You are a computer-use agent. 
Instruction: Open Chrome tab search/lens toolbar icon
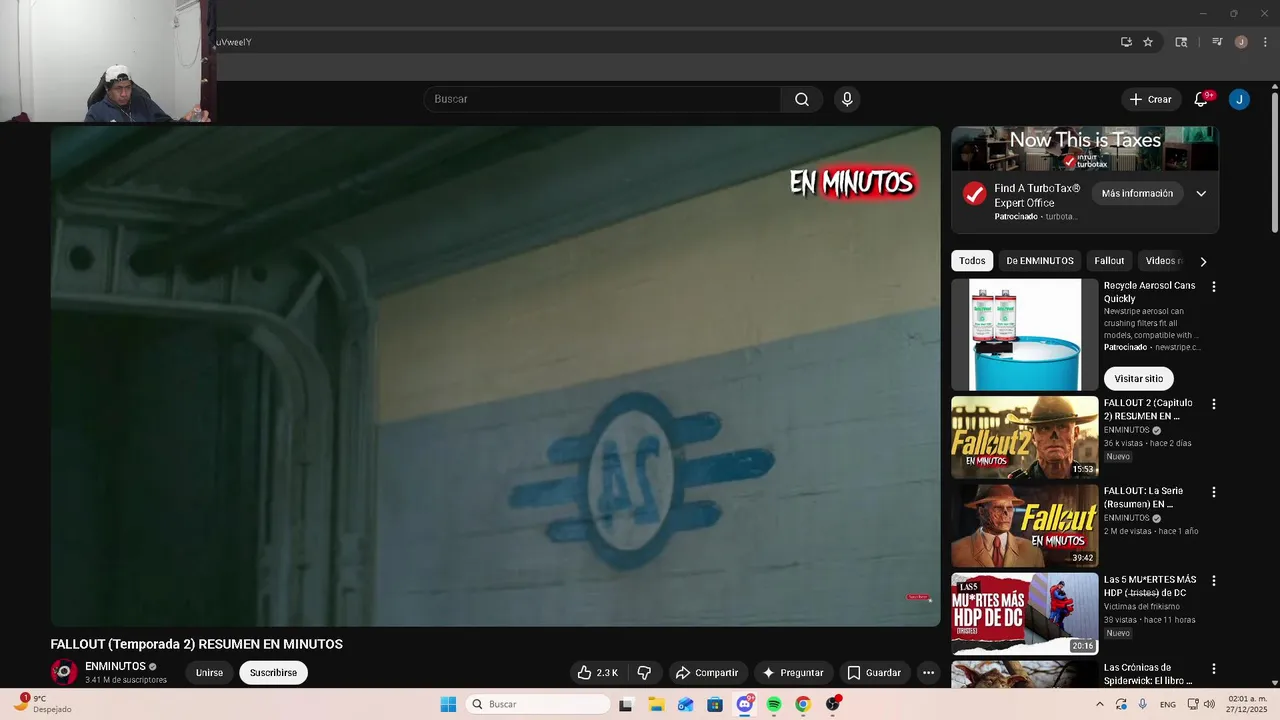pos(1181,42)
